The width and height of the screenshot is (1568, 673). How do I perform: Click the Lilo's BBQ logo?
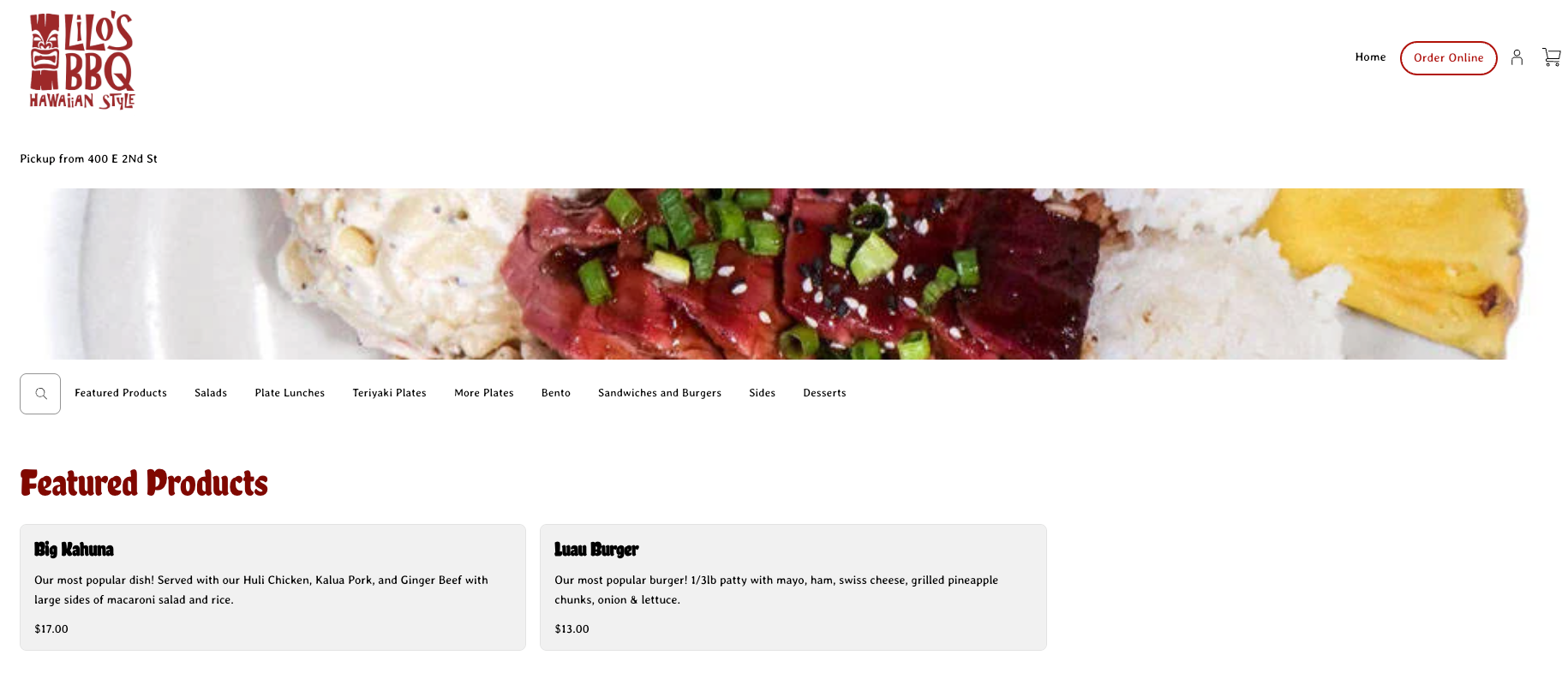point(81,60)
